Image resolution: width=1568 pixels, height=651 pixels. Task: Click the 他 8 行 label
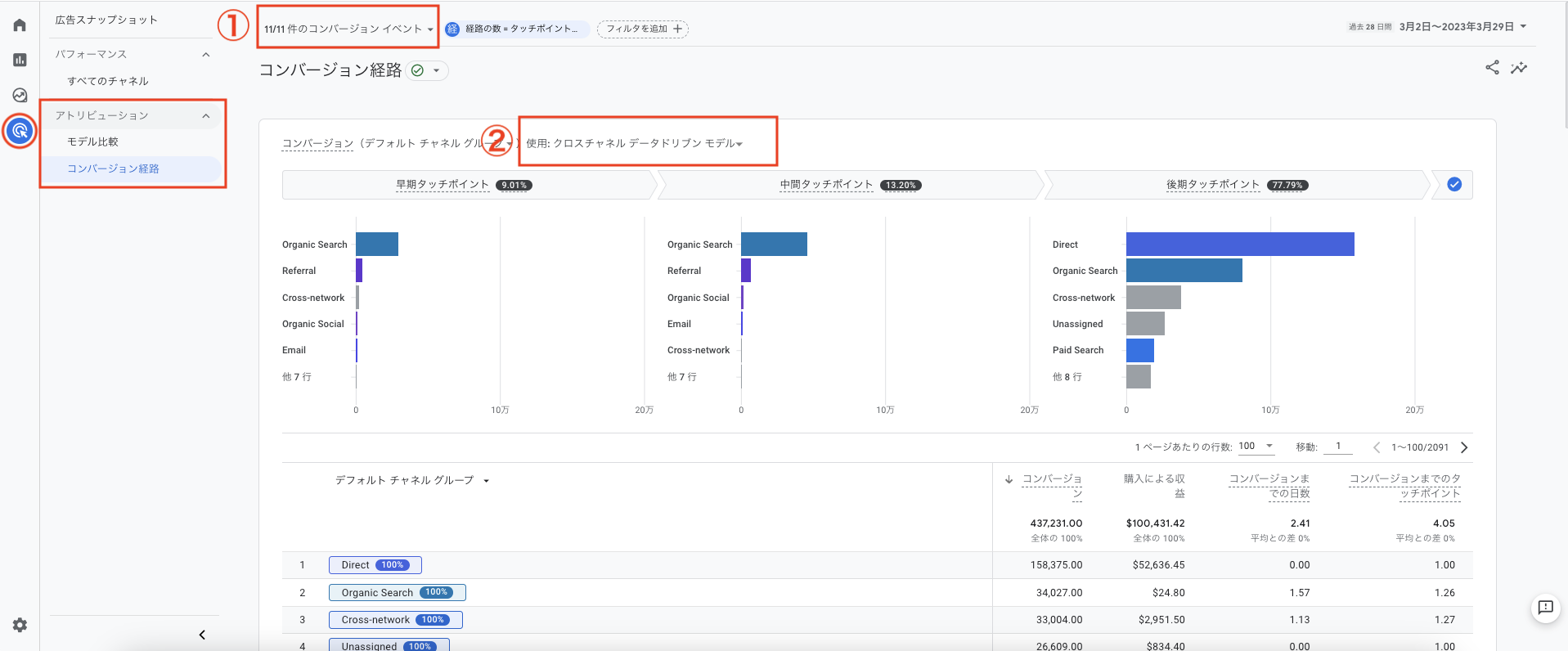(x=1067, y=377)
